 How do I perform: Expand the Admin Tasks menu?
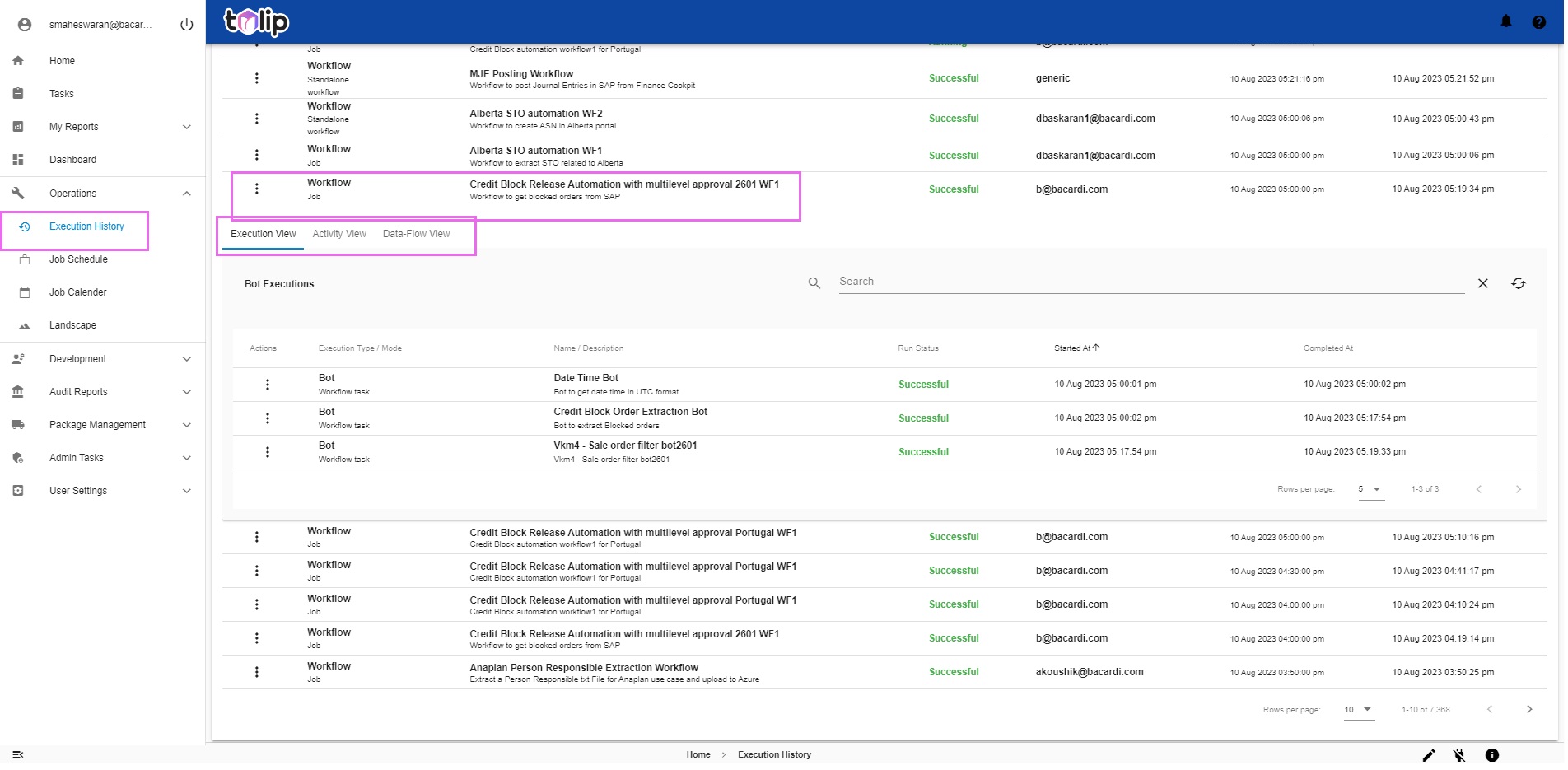[x=187, y=458]
